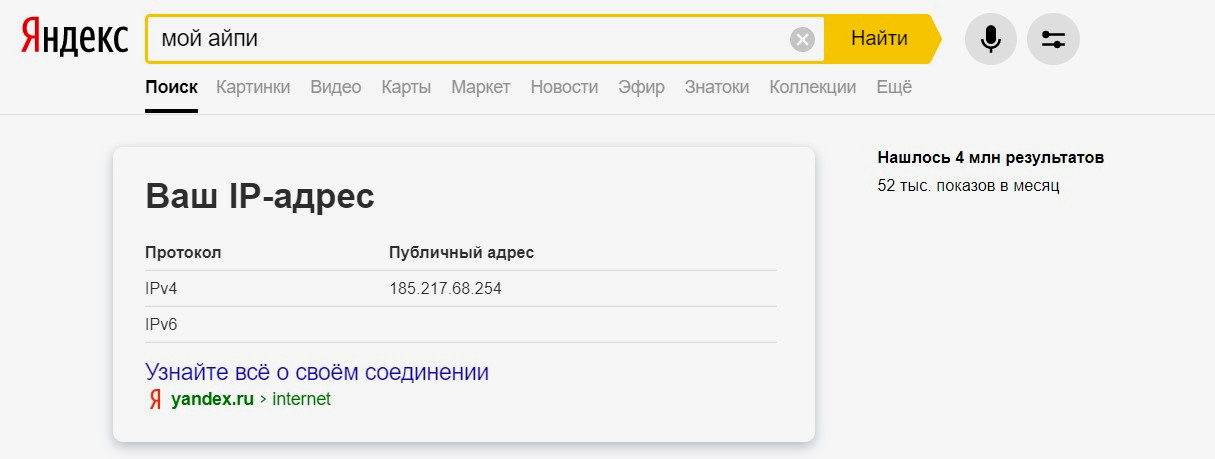Open the Карты tab

click(406, 87)
